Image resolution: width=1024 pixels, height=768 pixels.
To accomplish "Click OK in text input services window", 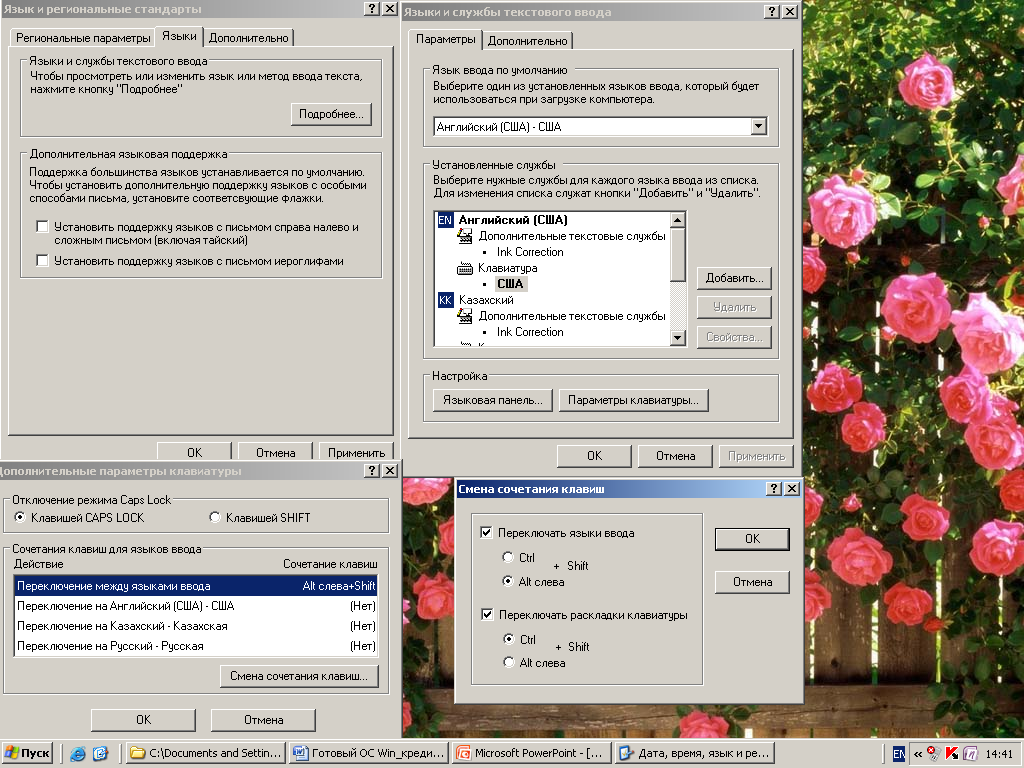I will pos(594,456).
